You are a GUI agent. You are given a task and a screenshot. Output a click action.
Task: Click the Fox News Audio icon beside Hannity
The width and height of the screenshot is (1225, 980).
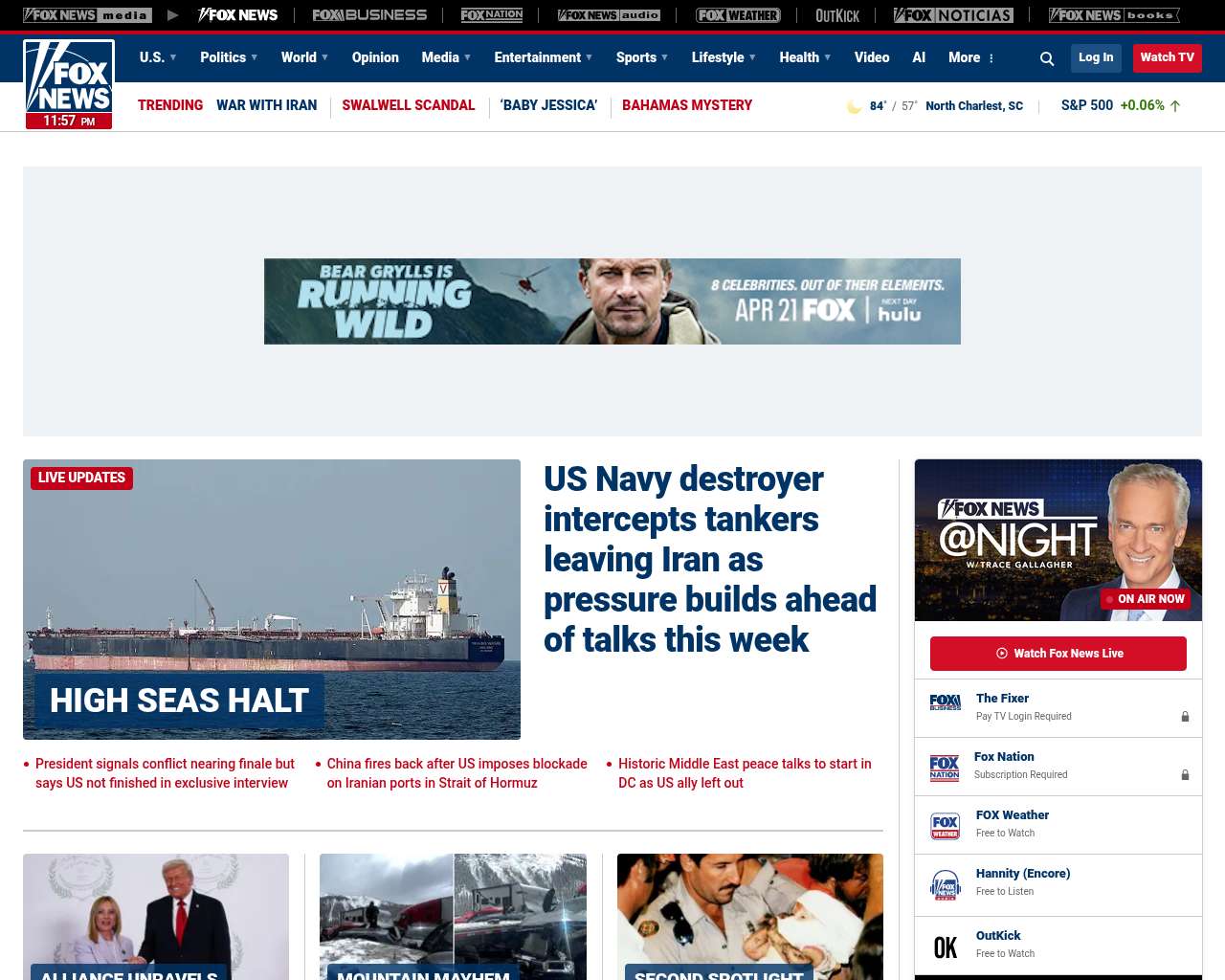tap(946, 885)
